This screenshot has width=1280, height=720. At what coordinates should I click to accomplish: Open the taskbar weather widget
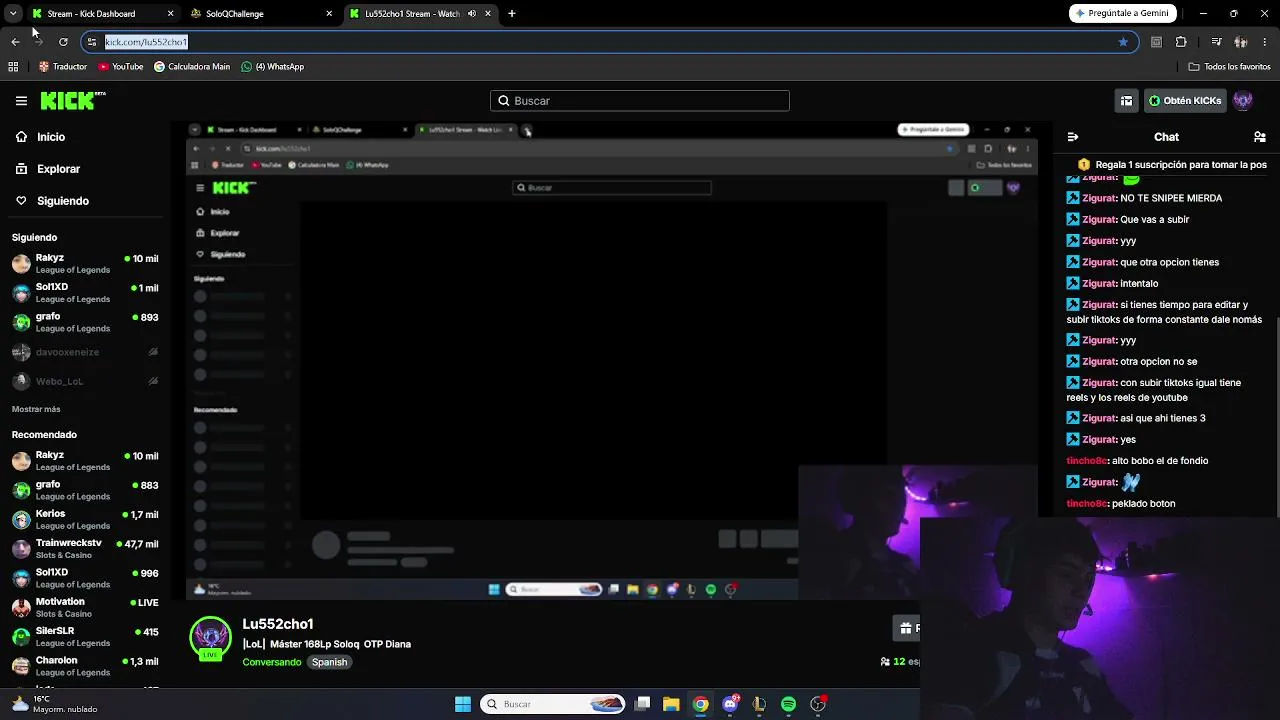pos(55,704)
